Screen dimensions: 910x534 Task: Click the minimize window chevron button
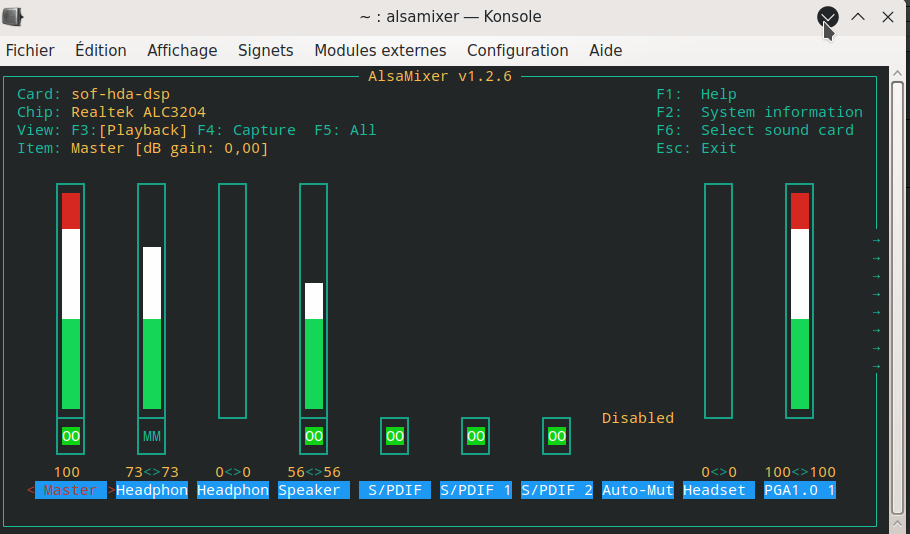click(828, 17)
